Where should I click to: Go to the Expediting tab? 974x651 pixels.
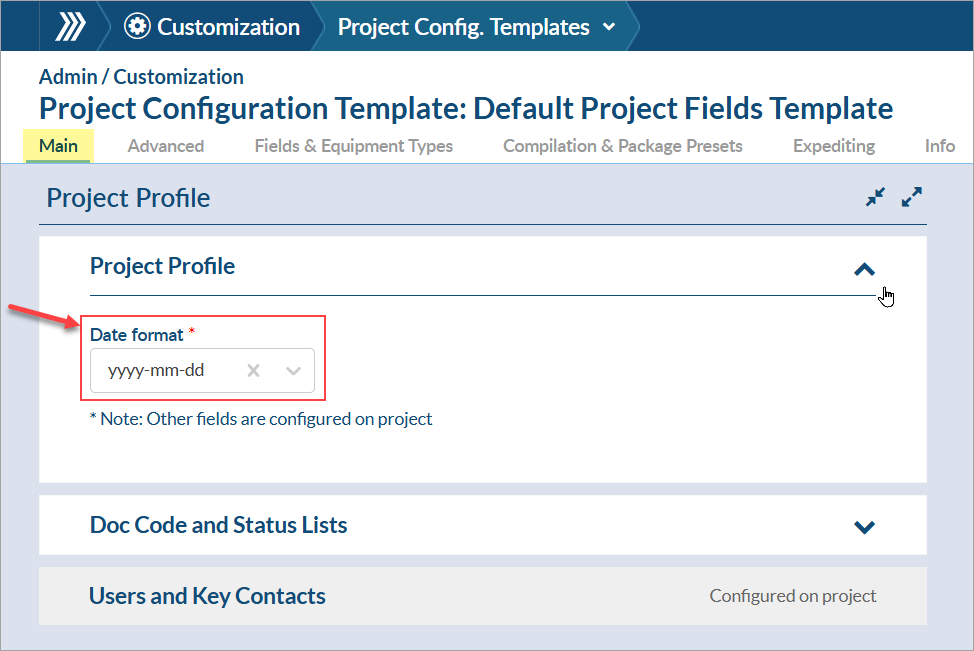point(833,146)
